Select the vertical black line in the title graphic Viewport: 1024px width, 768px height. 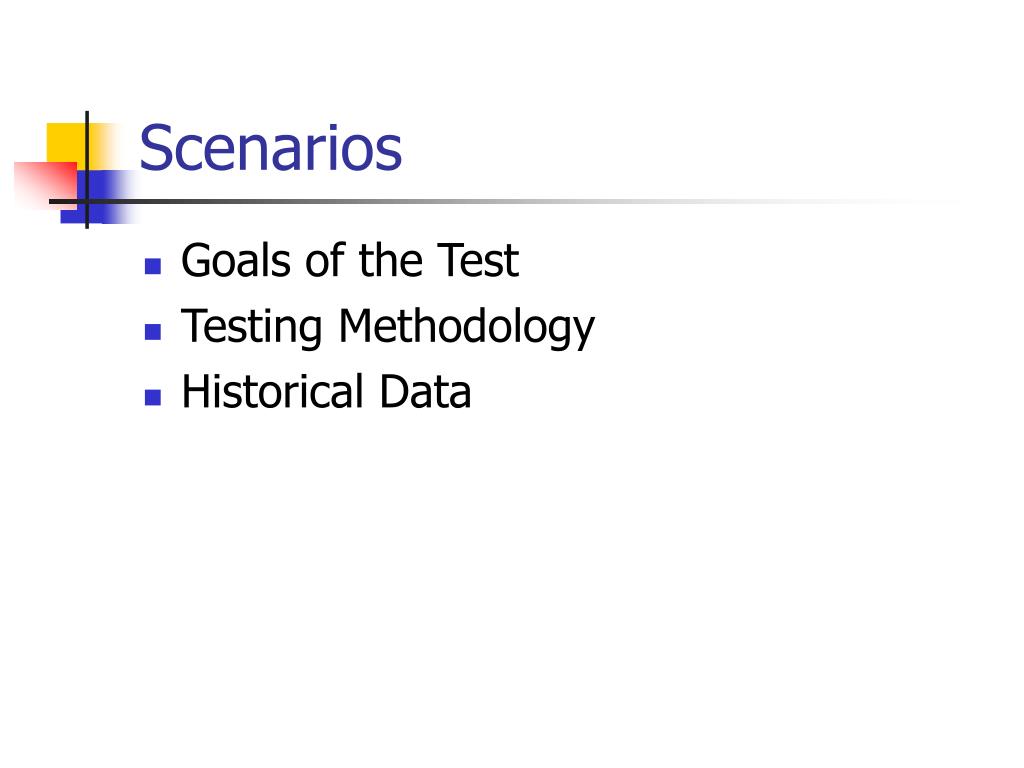(87, 170)
